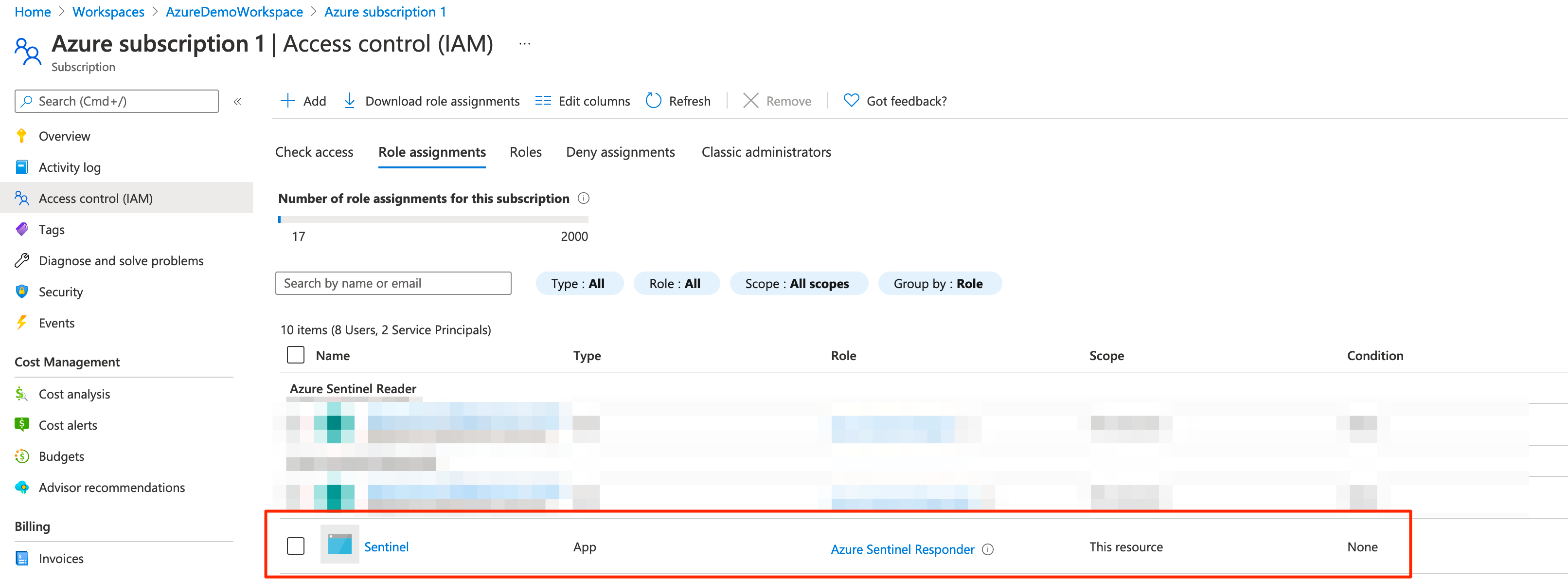
Task: Click the feedback heart icon
Action: 851,100
